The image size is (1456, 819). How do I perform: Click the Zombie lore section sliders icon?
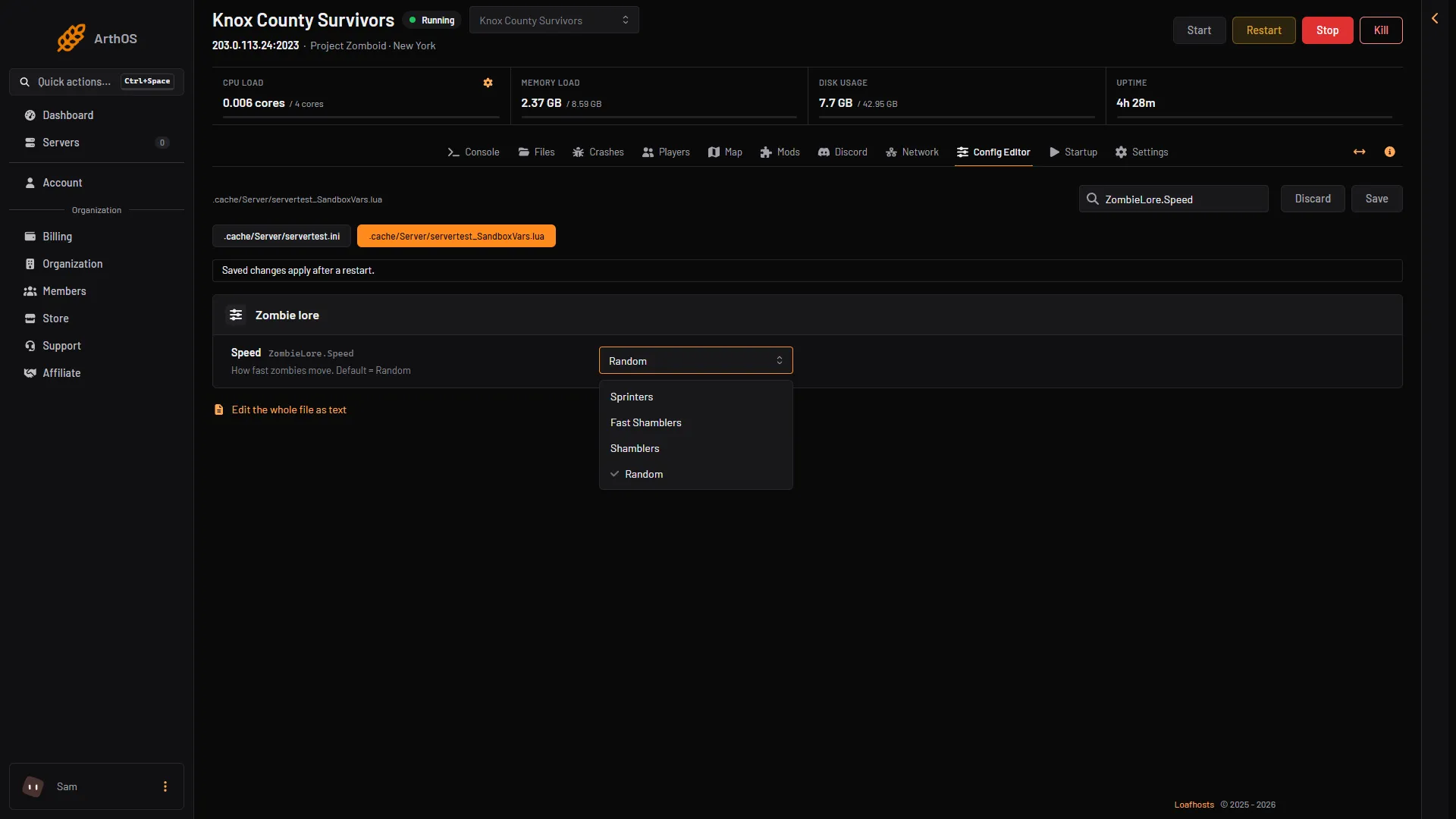(x=236, y=315)
